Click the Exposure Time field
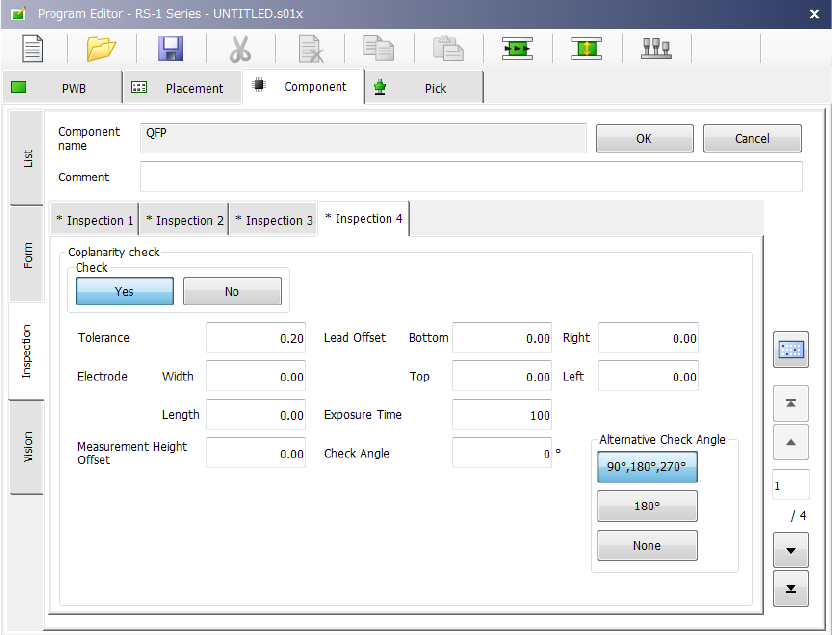 point(502,414)
